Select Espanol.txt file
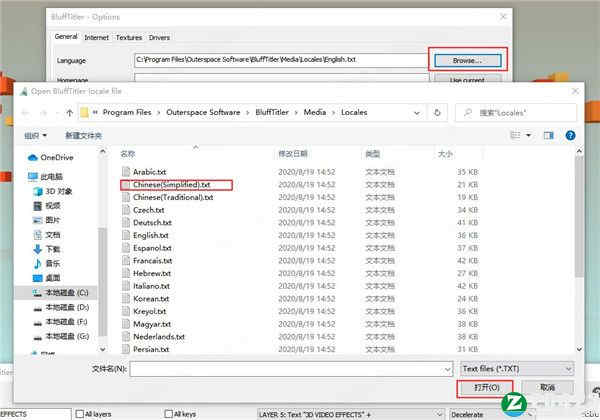Viewport: 600px width, 420px height. point(152,248)
